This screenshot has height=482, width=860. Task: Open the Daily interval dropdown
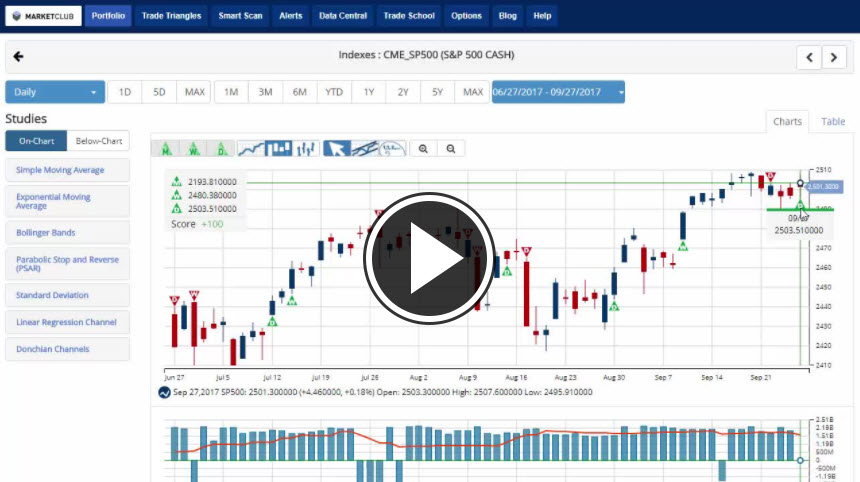pyautogui.click(x=55, y=92)
